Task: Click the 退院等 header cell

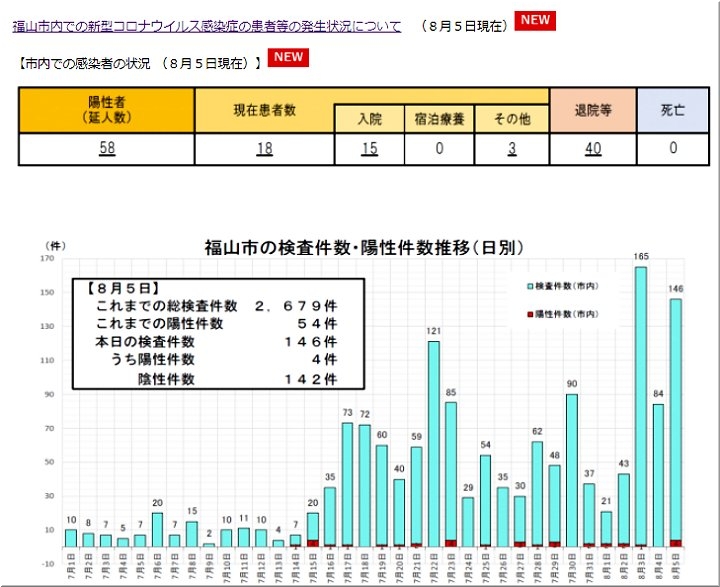Action: pyautogui.click(x=593, y=110)
